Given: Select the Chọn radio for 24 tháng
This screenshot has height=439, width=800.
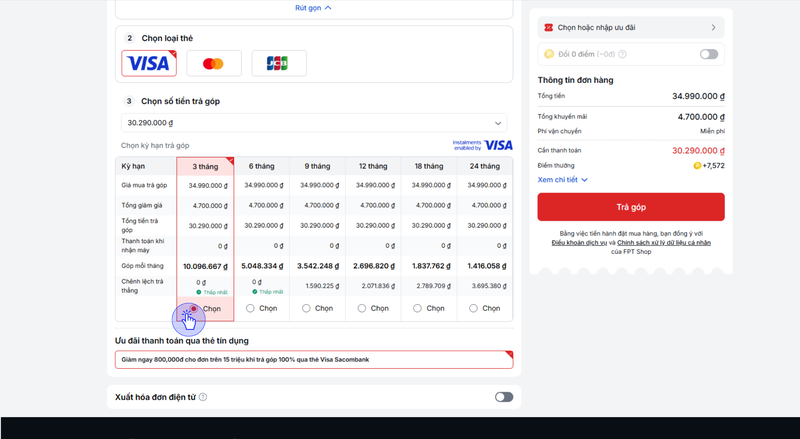Looking at the screenshot, I should (x=473, y=308).
